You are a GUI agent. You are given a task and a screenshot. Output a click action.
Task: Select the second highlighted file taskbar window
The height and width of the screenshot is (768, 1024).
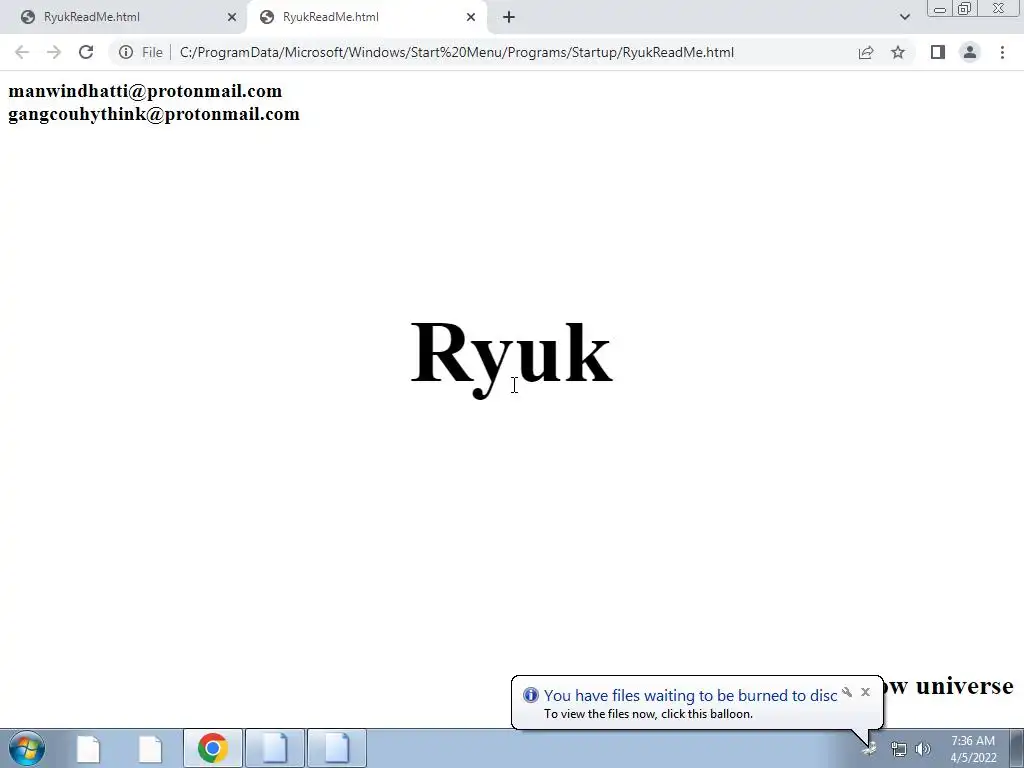tap(337, 748)
